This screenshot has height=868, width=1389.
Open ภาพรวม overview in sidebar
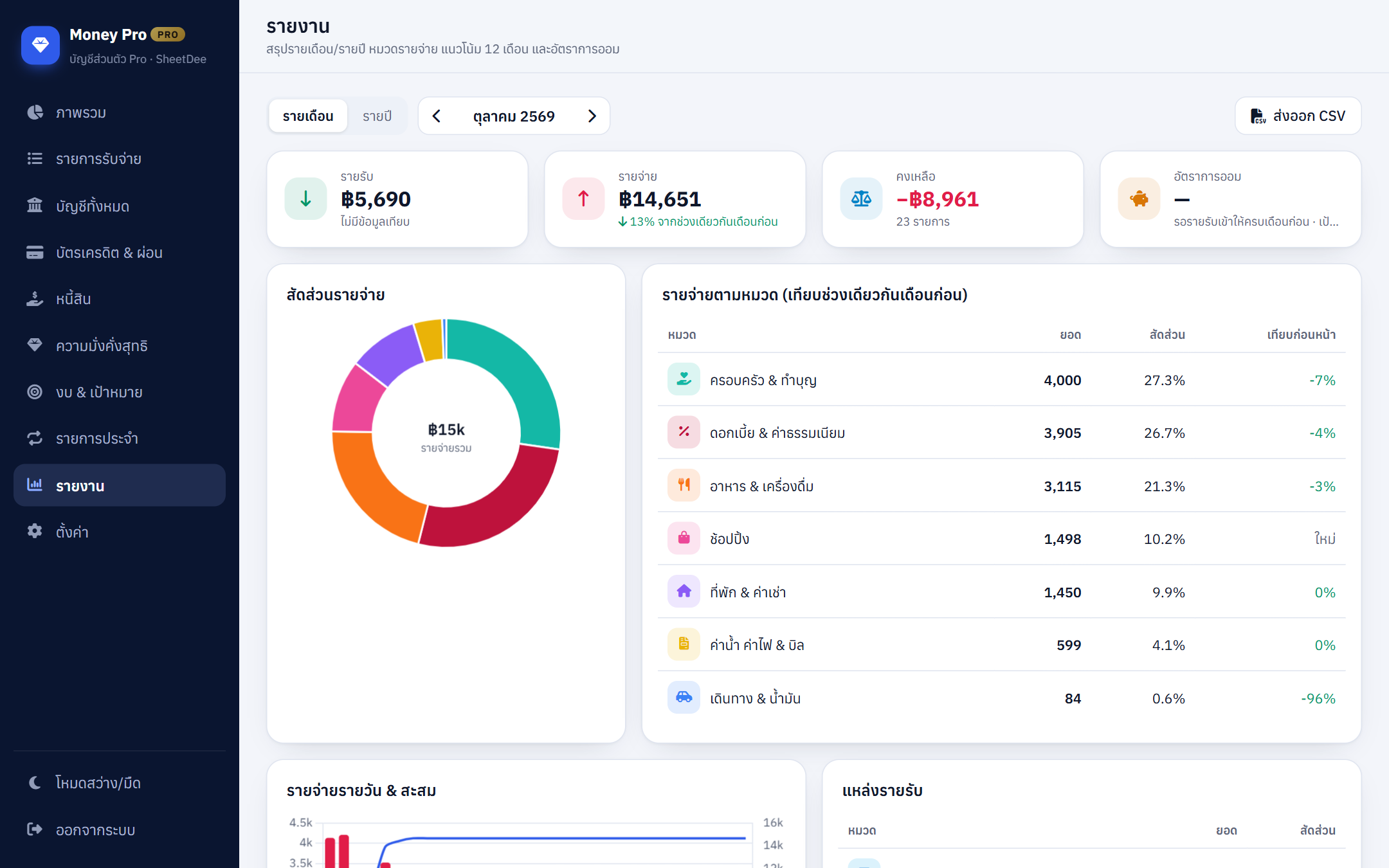pyautogui.click(x=120, y=113)
